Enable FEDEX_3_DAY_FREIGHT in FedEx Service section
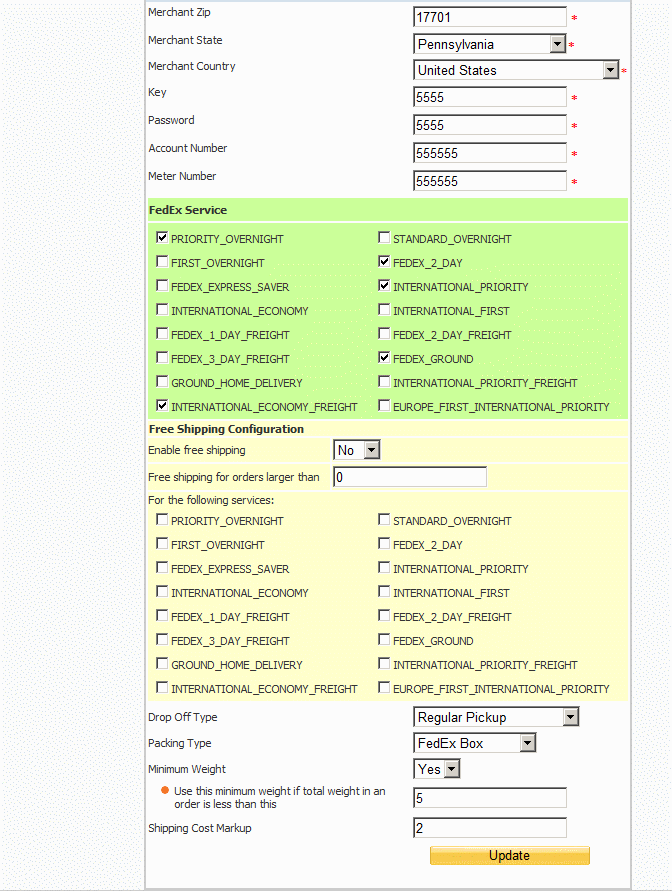The height and width of the screenshot is (891, 672). 162,357
